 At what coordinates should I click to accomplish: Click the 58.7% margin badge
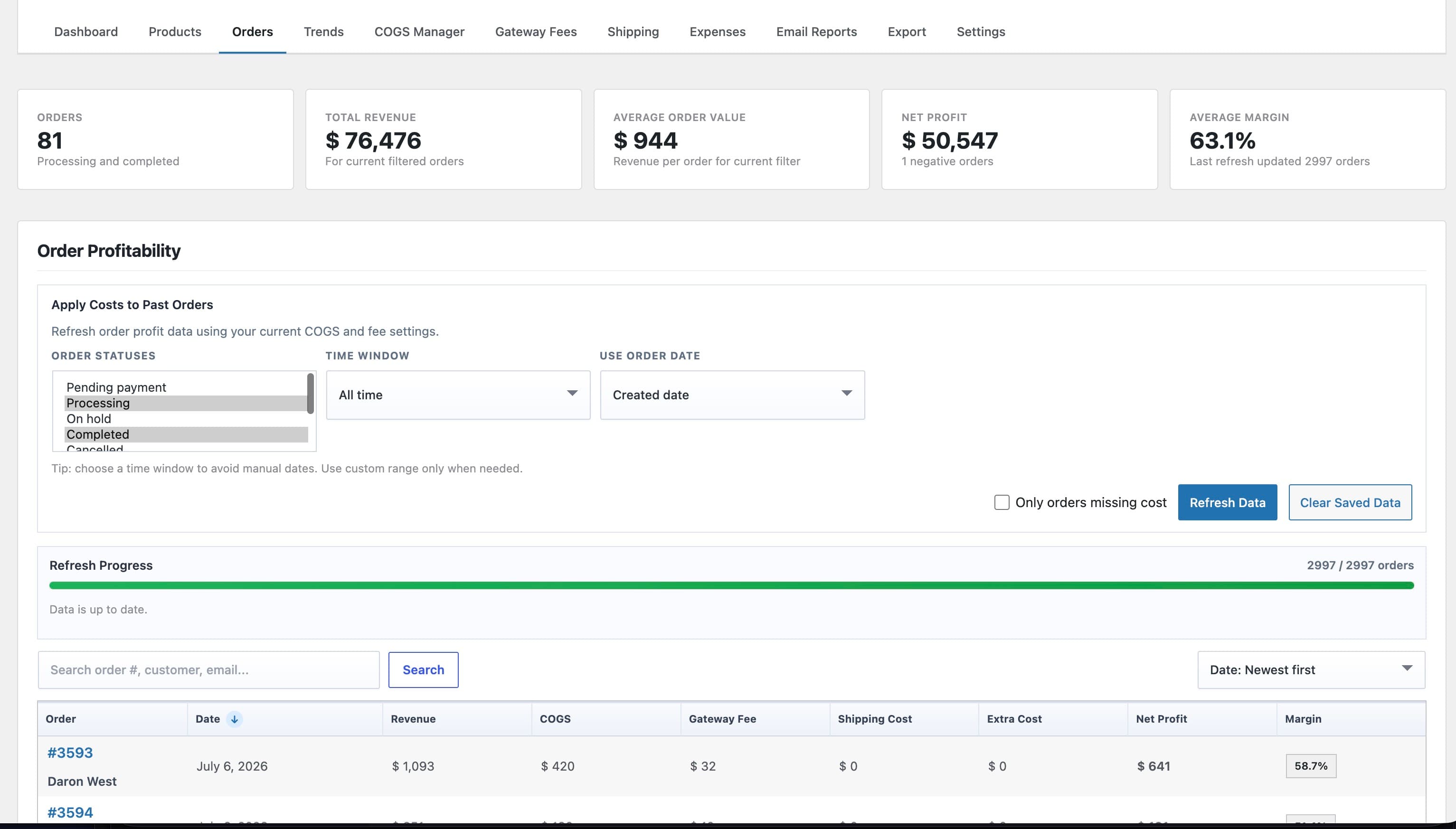pyautogui.click(x=1311, y=766)
